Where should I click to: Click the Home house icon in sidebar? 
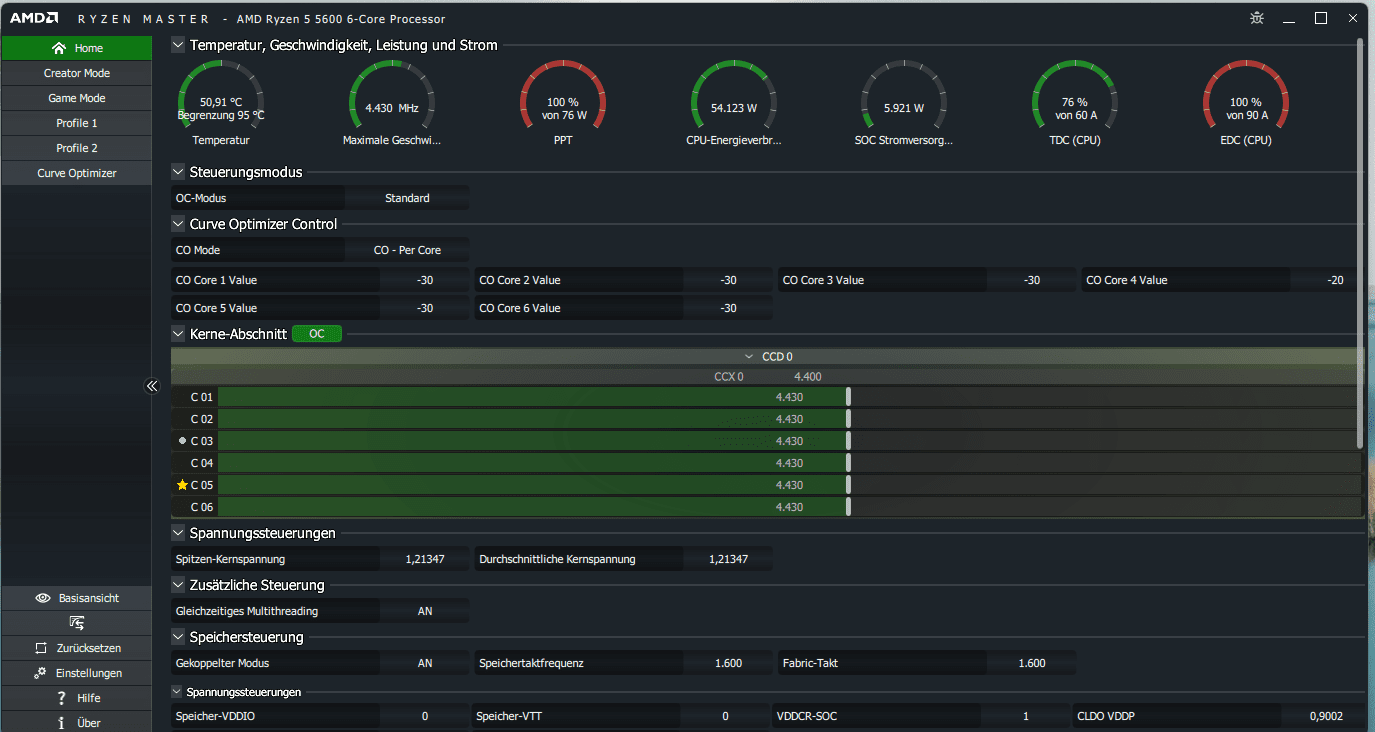59,48
